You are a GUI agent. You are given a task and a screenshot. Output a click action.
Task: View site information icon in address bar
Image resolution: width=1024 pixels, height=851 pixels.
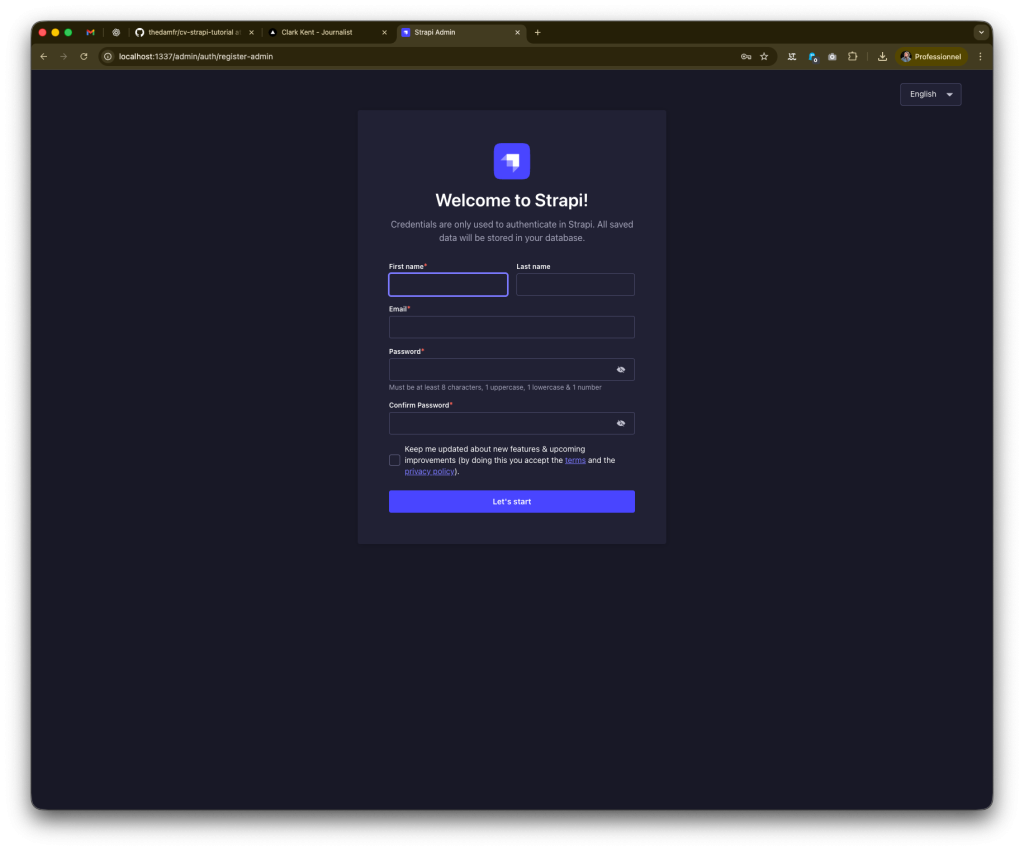108,57
